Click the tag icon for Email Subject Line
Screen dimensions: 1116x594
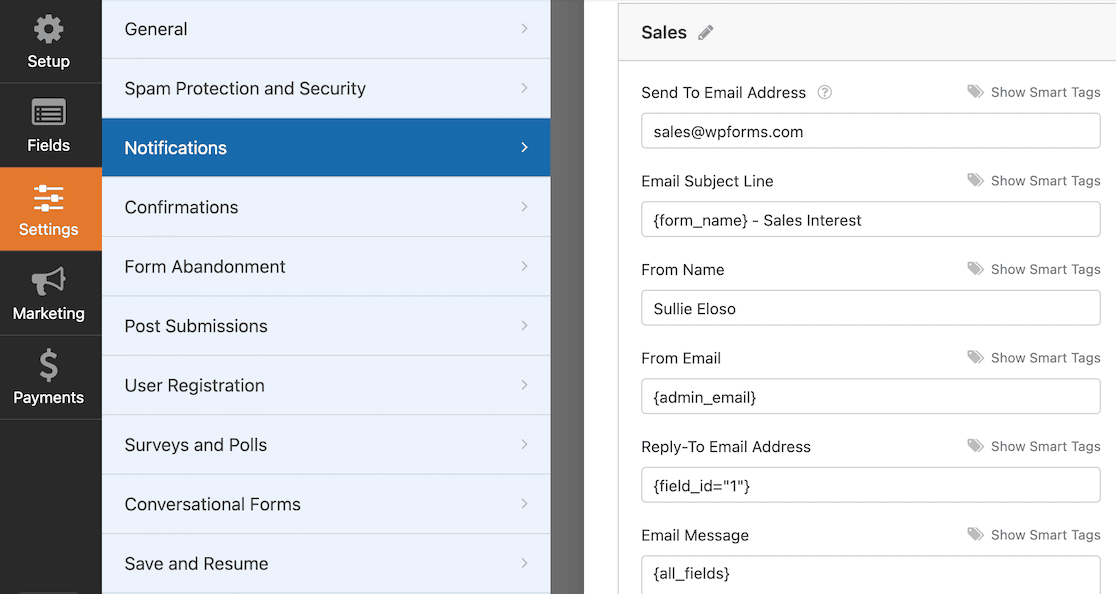[x=975, y=181]
